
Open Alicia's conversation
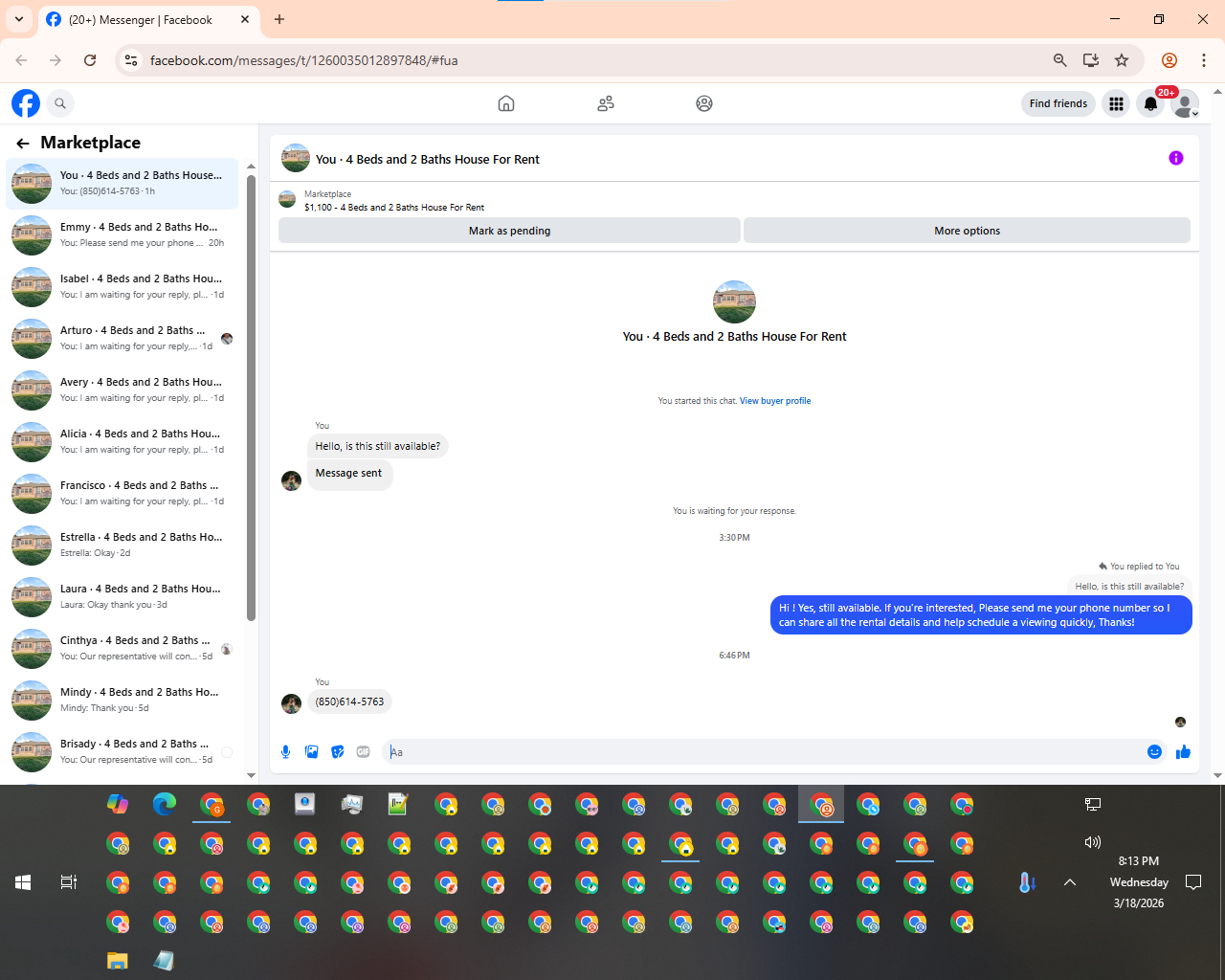(122, 441)
